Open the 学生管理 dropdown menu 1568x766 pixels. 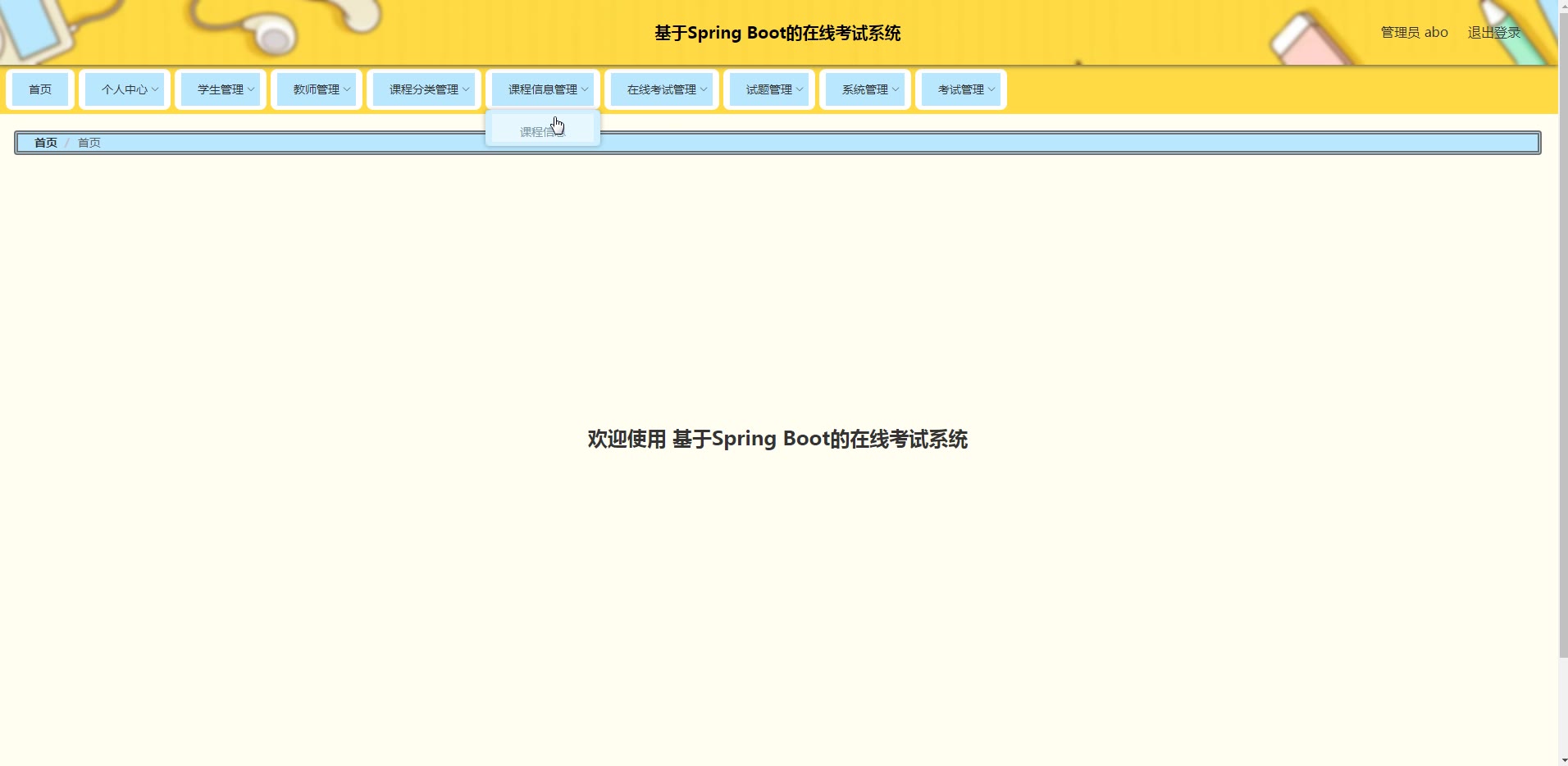221,89
